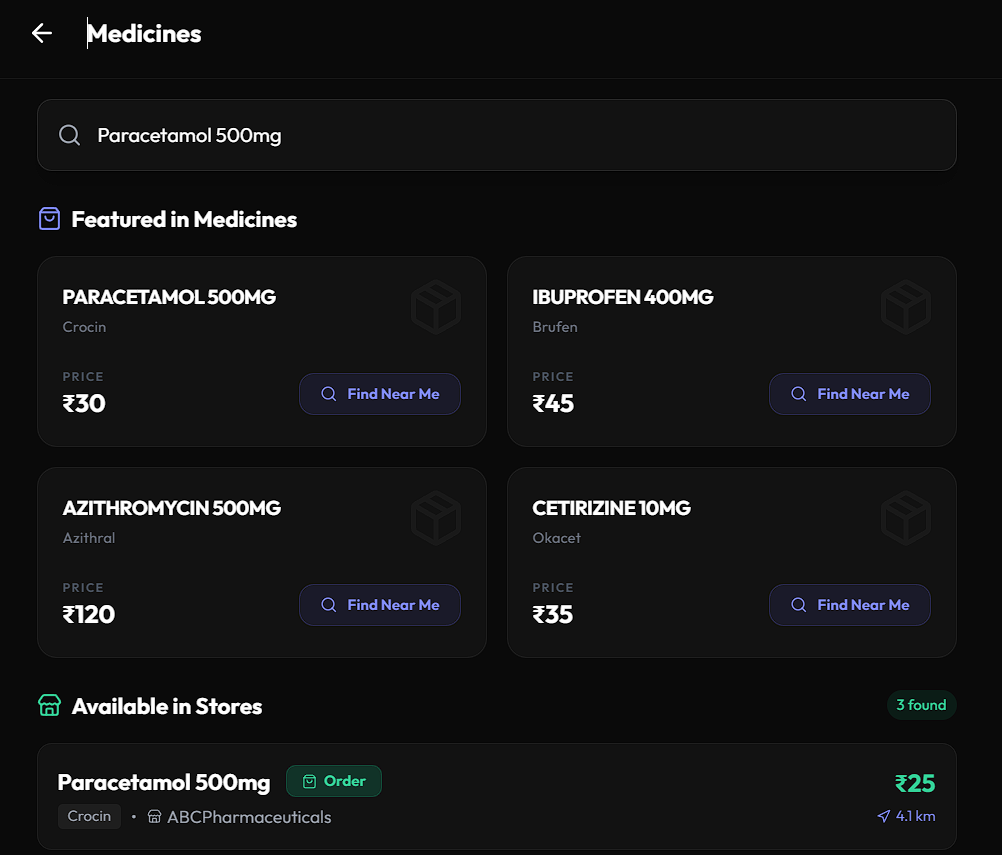Click Find Near Me for Azithromycin 500mg

coord(380,605)
